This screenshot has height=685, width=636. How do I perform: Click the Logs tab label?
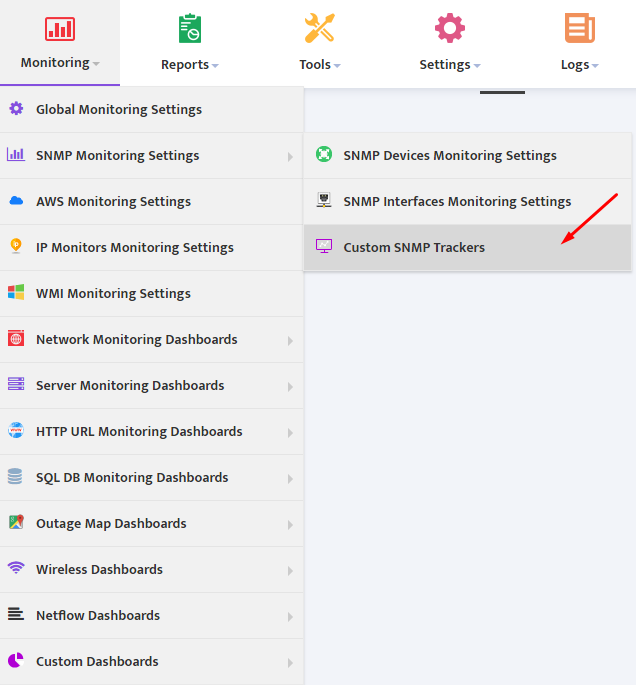pyautogui.click(x=575, y=65)
